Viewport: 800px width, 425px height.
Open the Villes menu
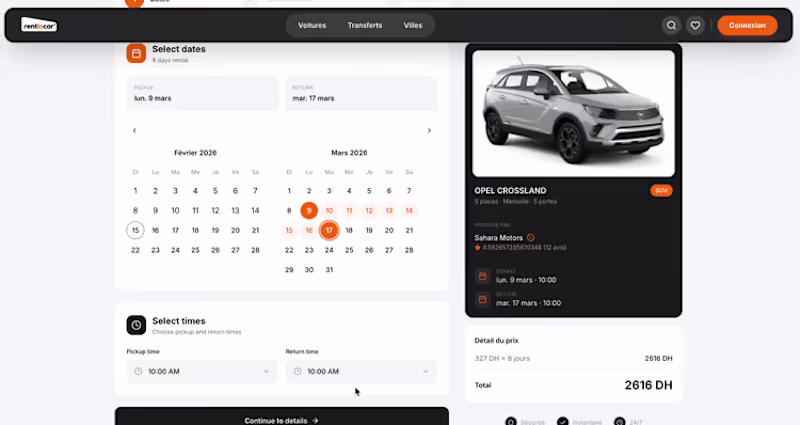413,25
